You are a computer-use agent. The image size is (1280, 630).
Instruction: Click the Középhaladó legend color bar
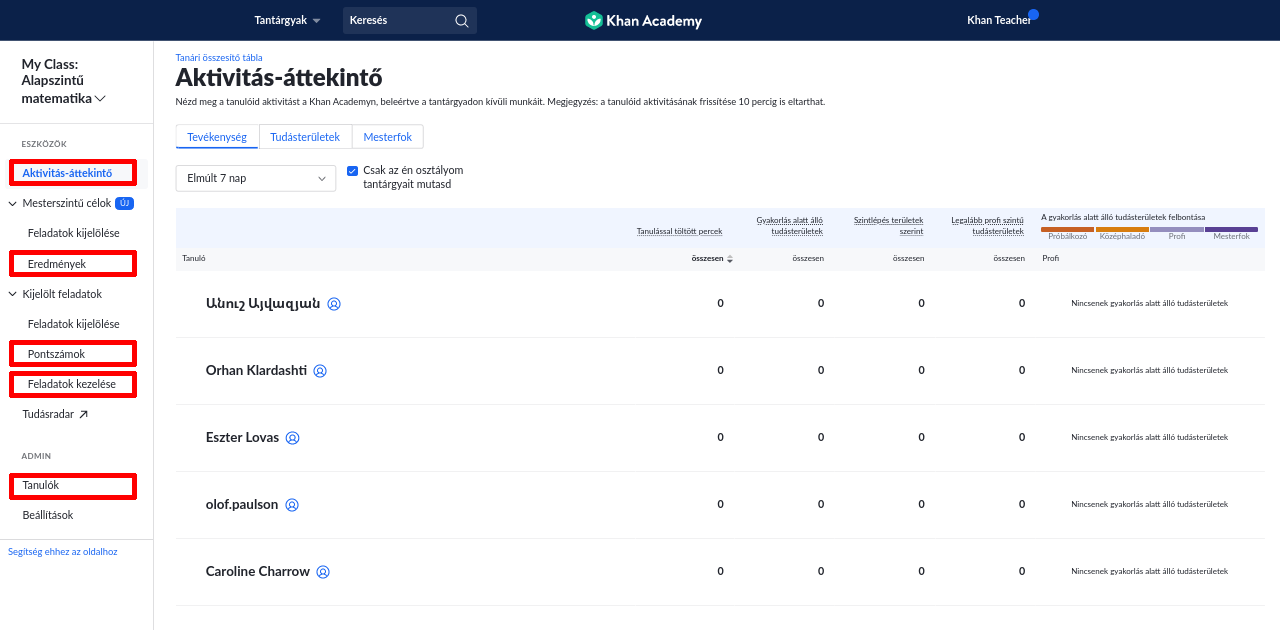(1122, 230)
